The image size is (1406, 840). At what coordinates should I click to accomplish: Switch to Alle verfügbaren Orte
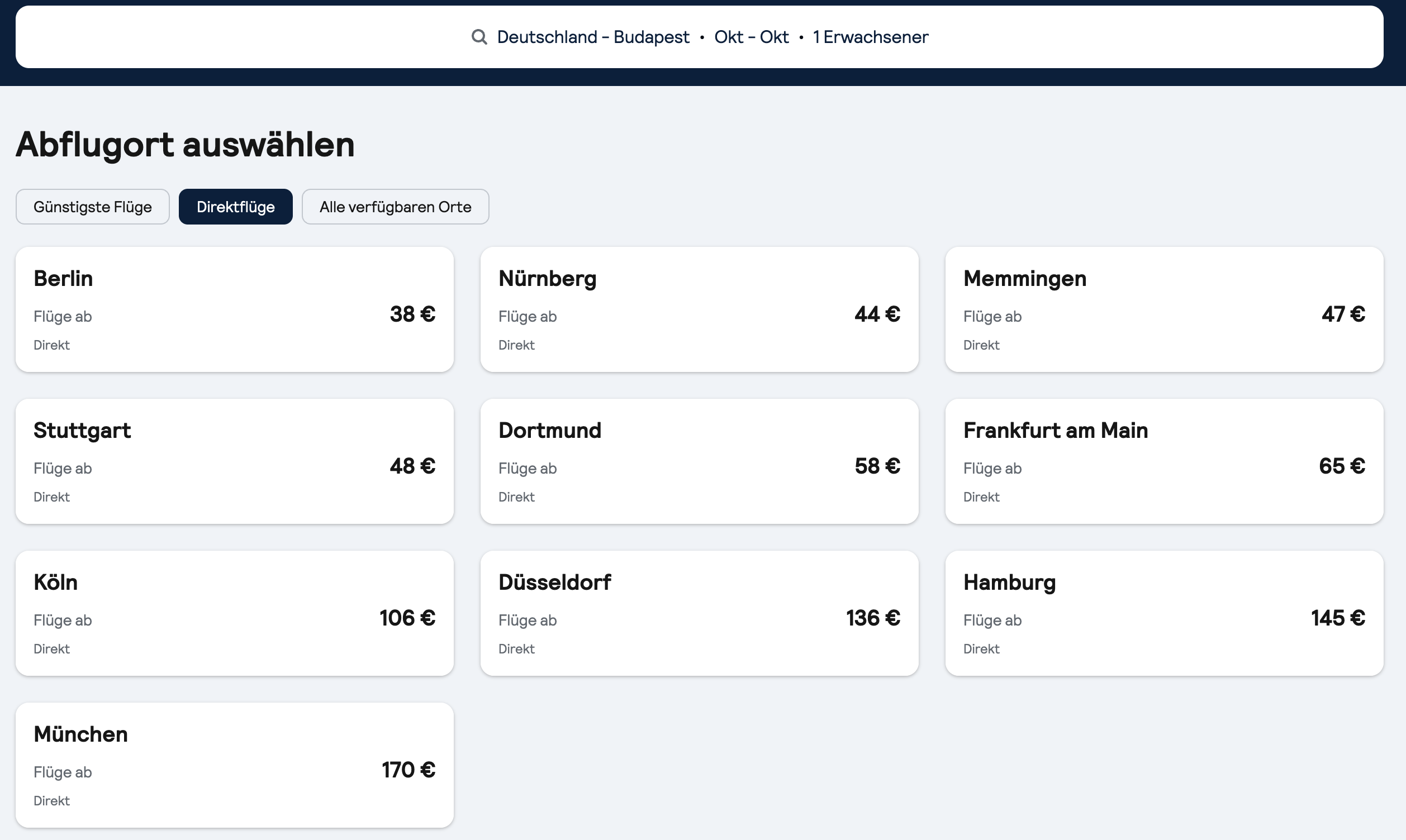395,207
